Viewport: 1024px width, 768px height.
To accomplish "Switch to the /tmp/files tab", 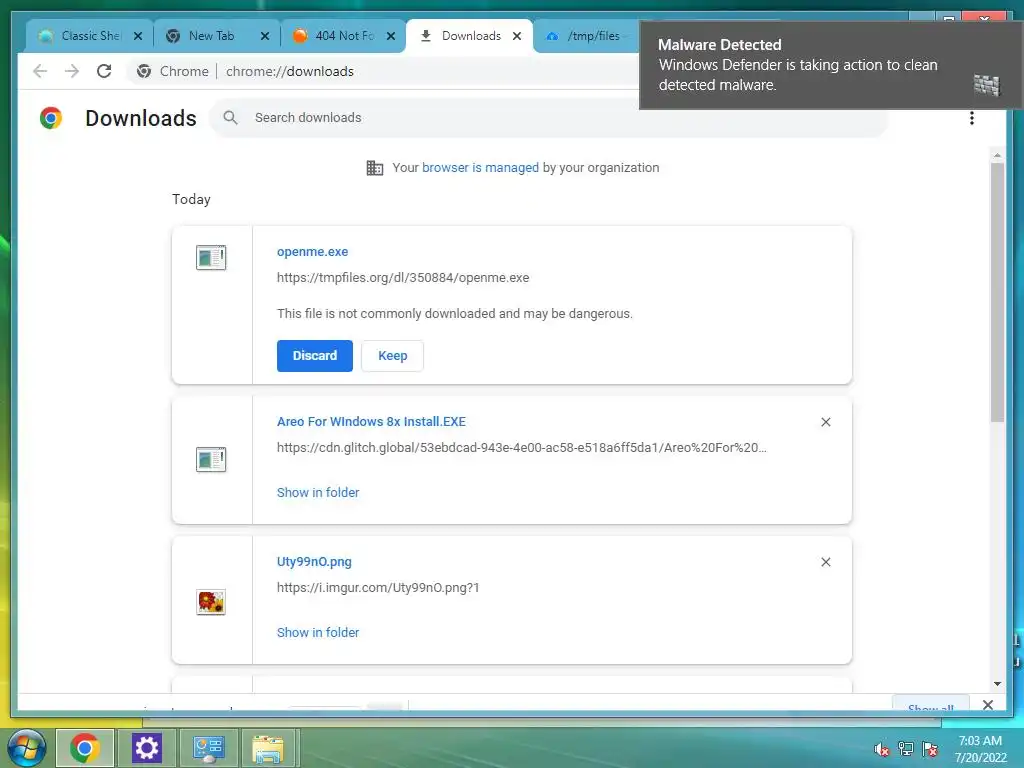I will (588, 36).
